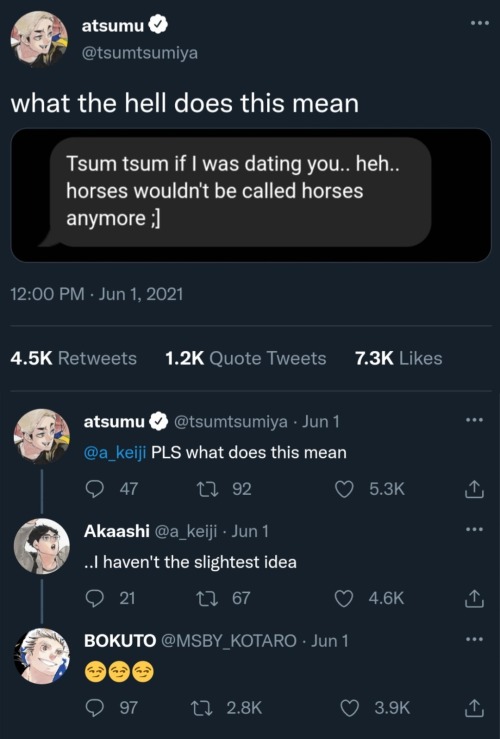
Task: Open the attached message screenshot image
Action: pyautogui.click(x=251, y=195)
